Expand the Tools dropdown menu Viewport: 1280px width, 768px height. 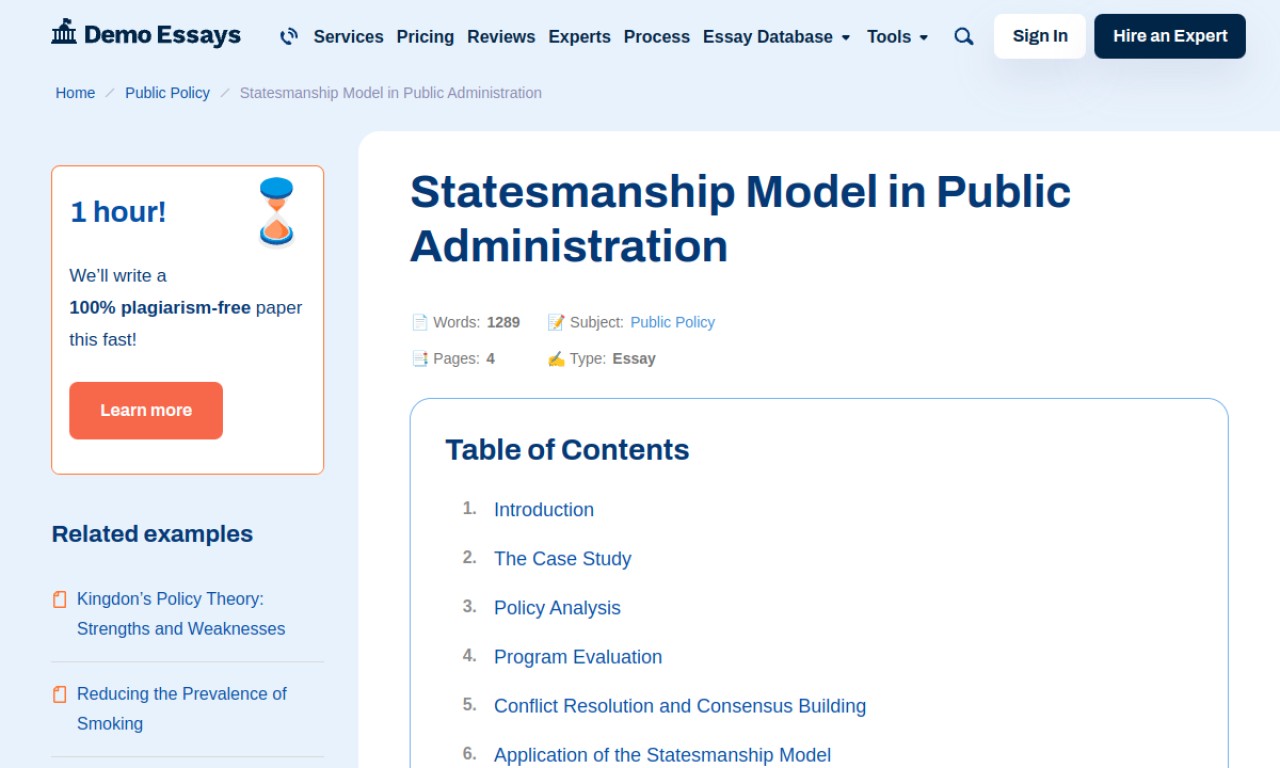[898, 36]
